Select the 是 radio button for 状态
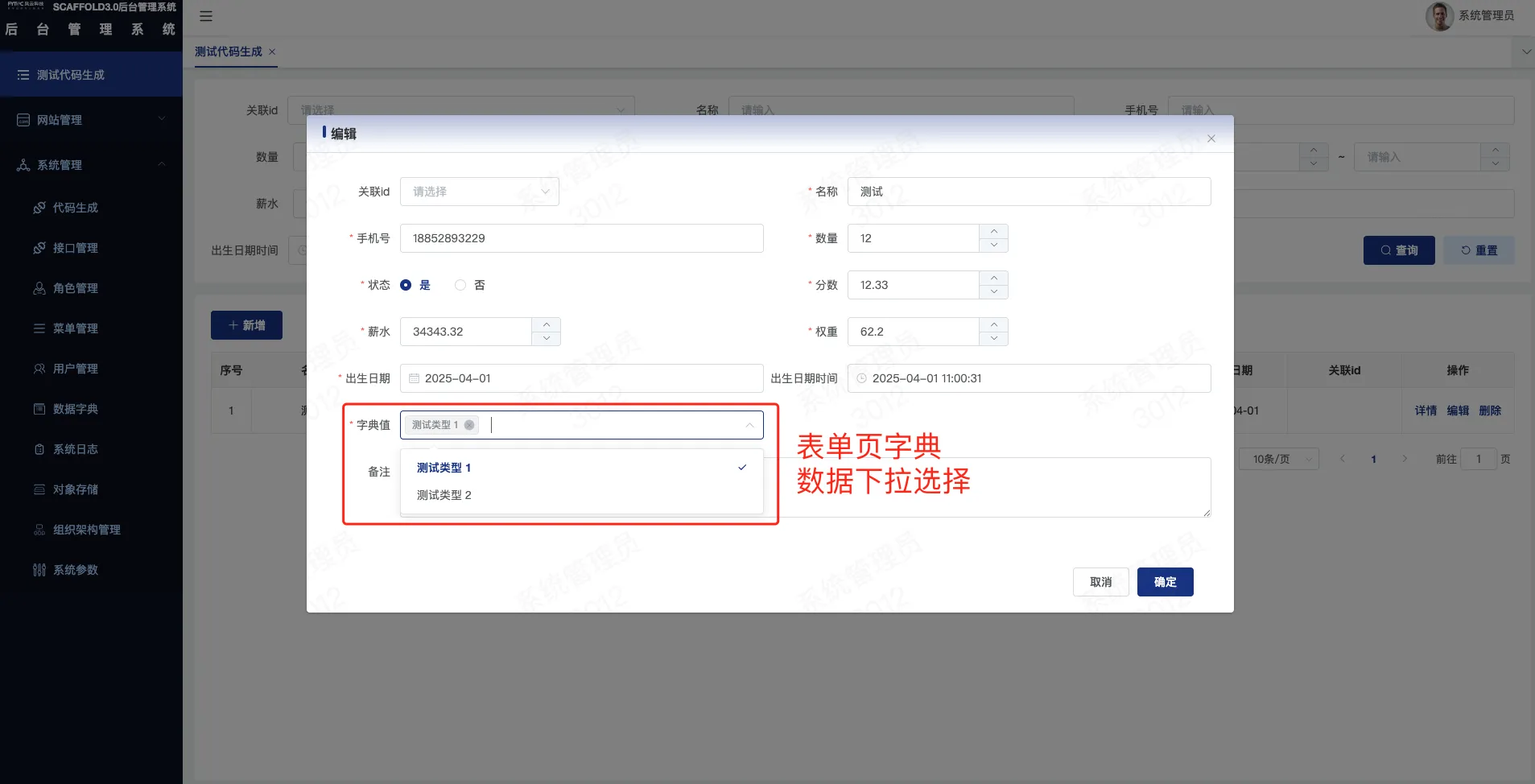 [406, 285]
